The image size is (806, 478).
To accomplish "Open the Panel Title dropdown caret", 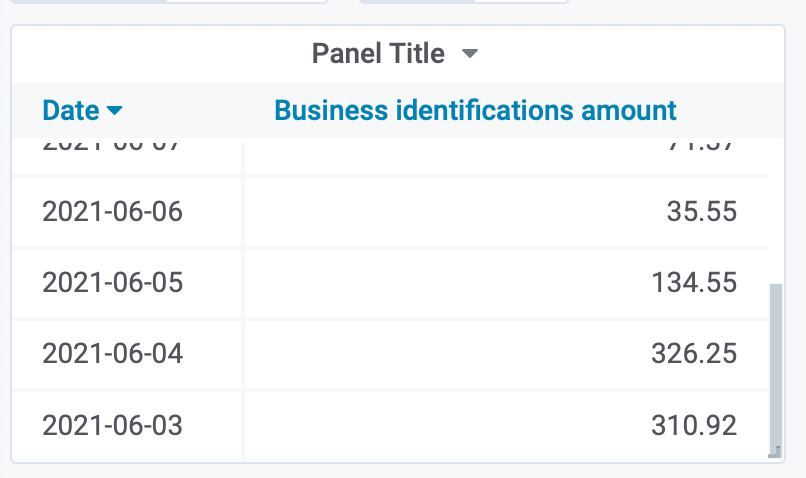I will (x=470, y=53).
